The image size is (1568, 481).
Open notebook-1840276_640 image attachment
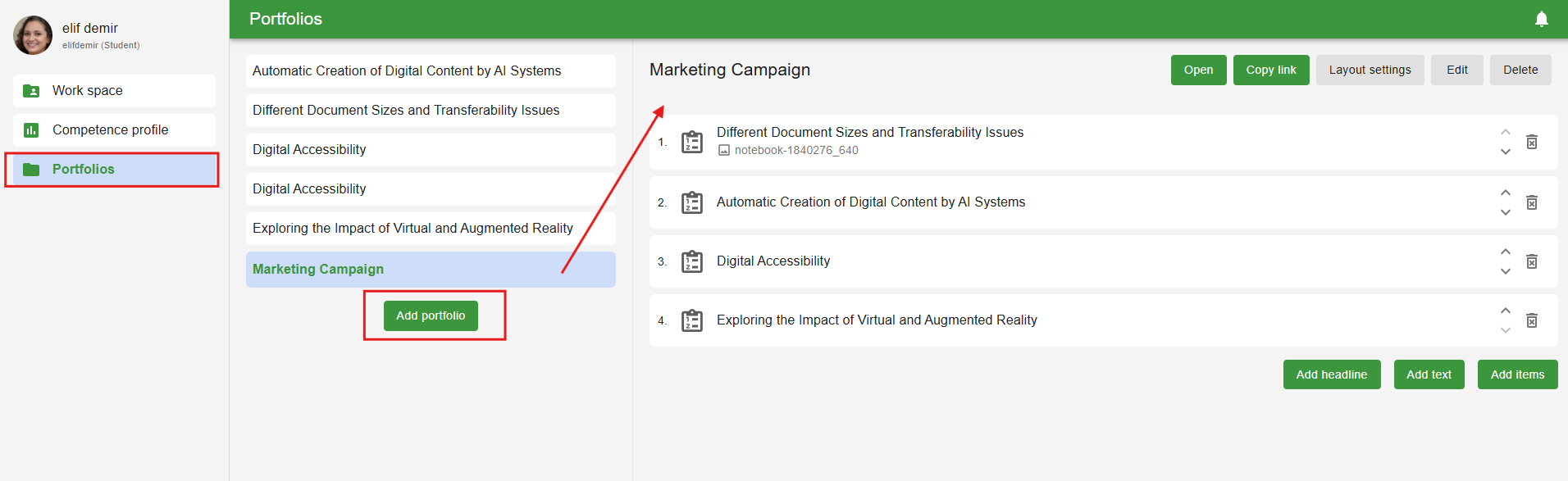(795, 151)
